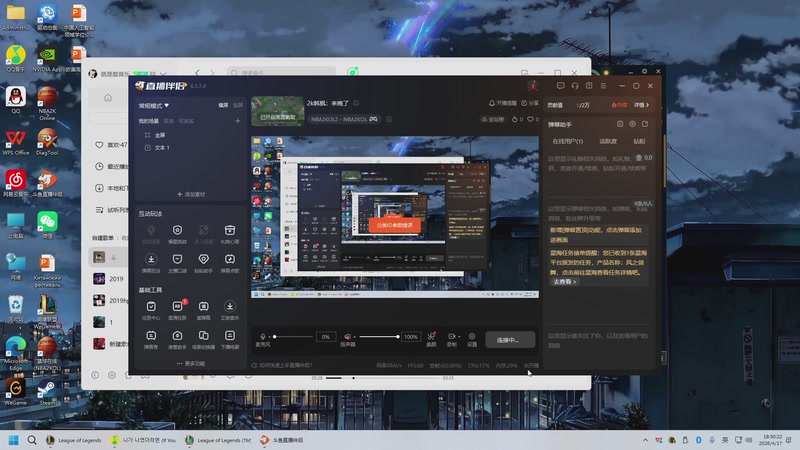Click 添加素材 add source button
The image size is (800, 450).
(191, 194)
